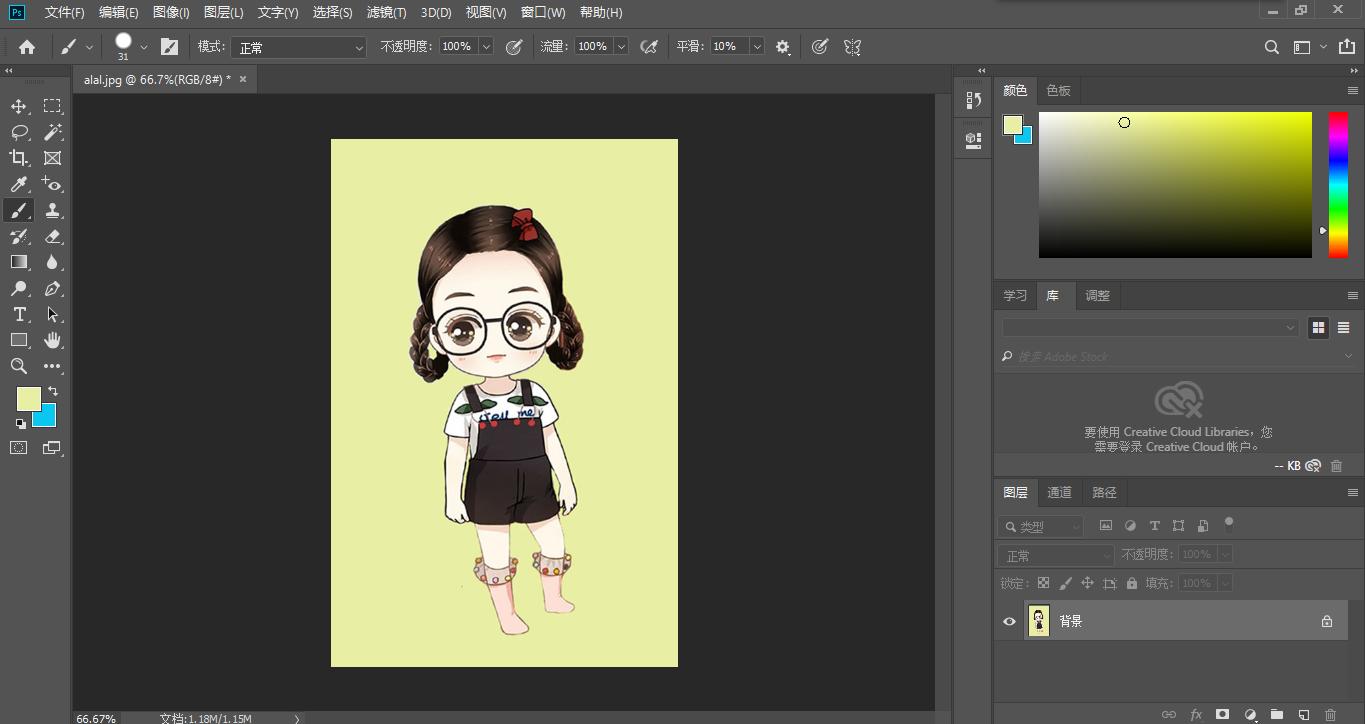Create a new layer in layers panel
1365x724 pixels.
1304,714
